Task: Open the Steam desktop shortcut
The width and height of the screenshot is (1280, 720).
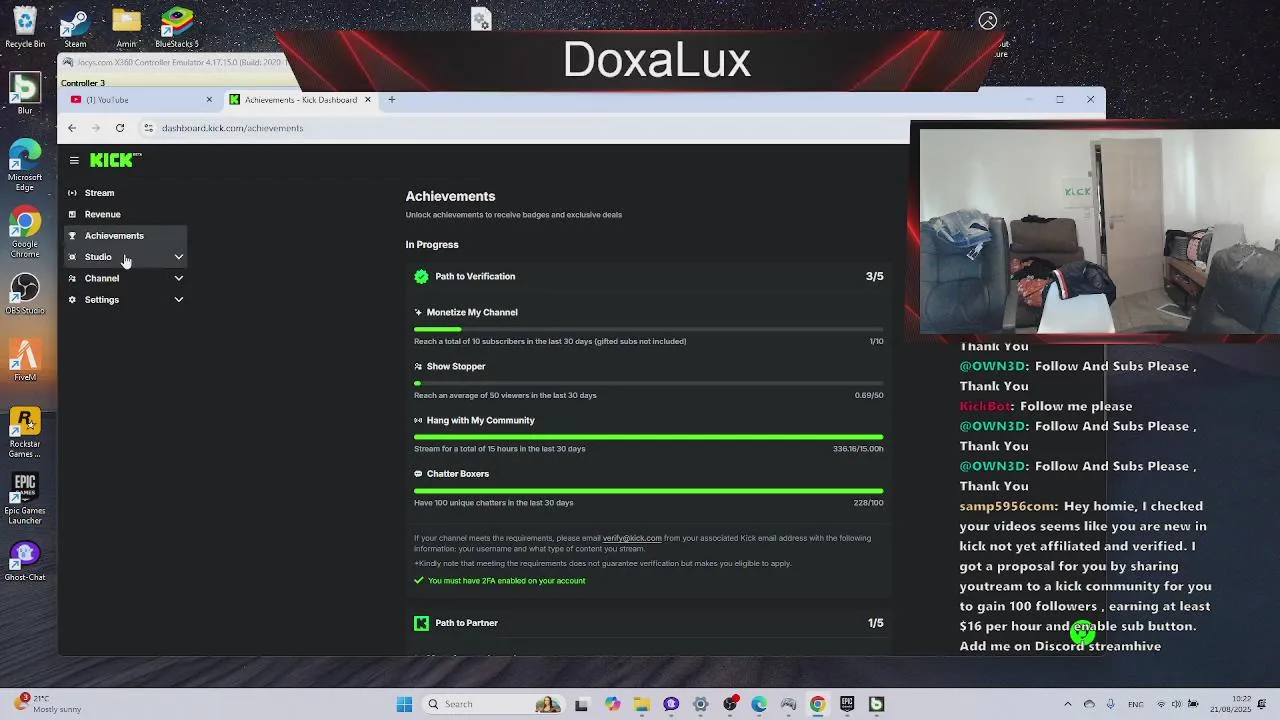Action: point(75,27)
